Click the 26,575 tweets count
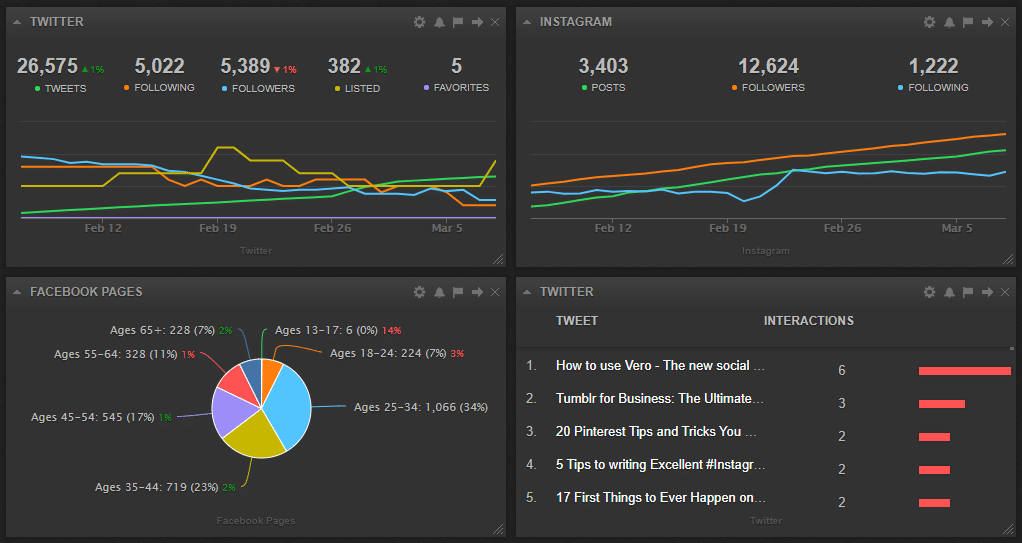This screenshot has height=543, width=1022. click(x=47, y=66)
